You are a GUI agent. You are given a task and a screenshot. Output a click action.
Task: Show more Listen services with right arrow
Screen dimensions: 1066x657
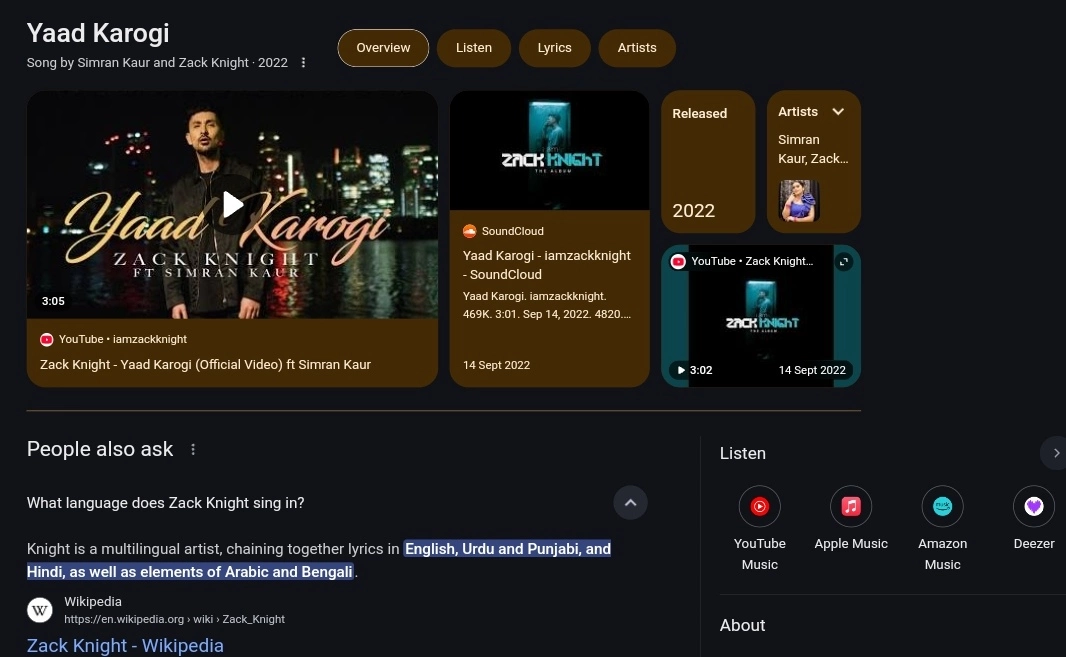click(x=1055, y=453)
